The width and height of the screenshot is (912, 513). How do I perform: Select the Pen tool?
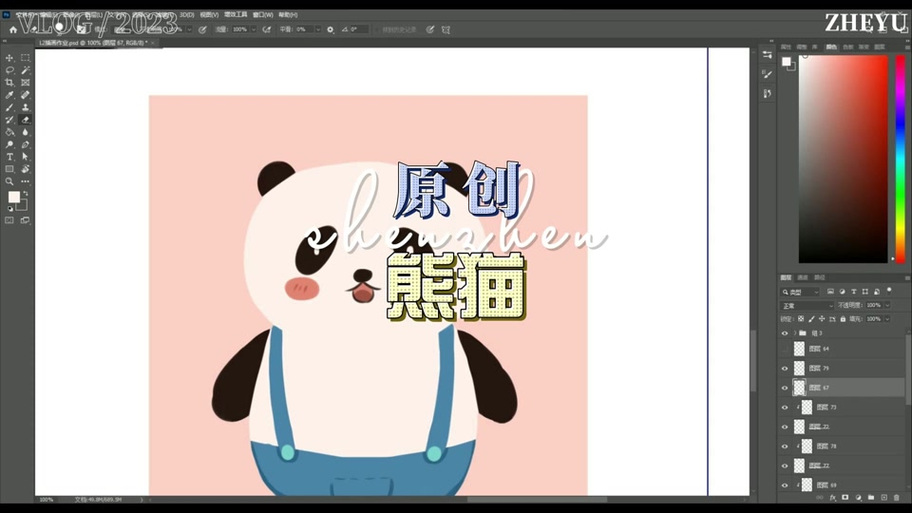pyautogui.click(x=25, y=144)
